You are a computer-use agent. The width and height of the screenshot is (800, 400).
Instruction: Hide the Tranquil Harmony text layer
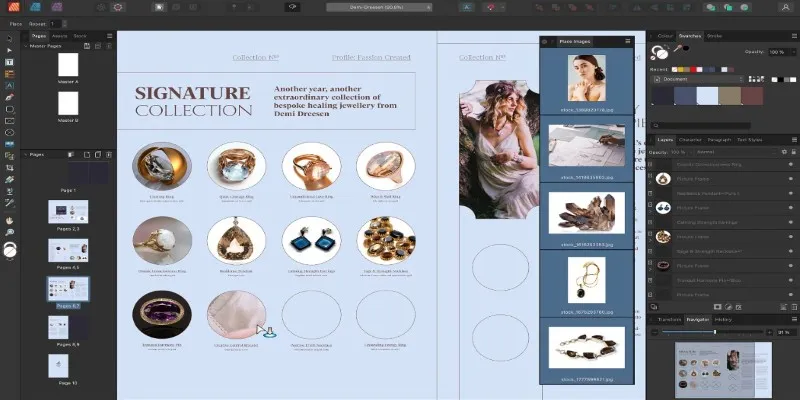[x=791, y=280]
